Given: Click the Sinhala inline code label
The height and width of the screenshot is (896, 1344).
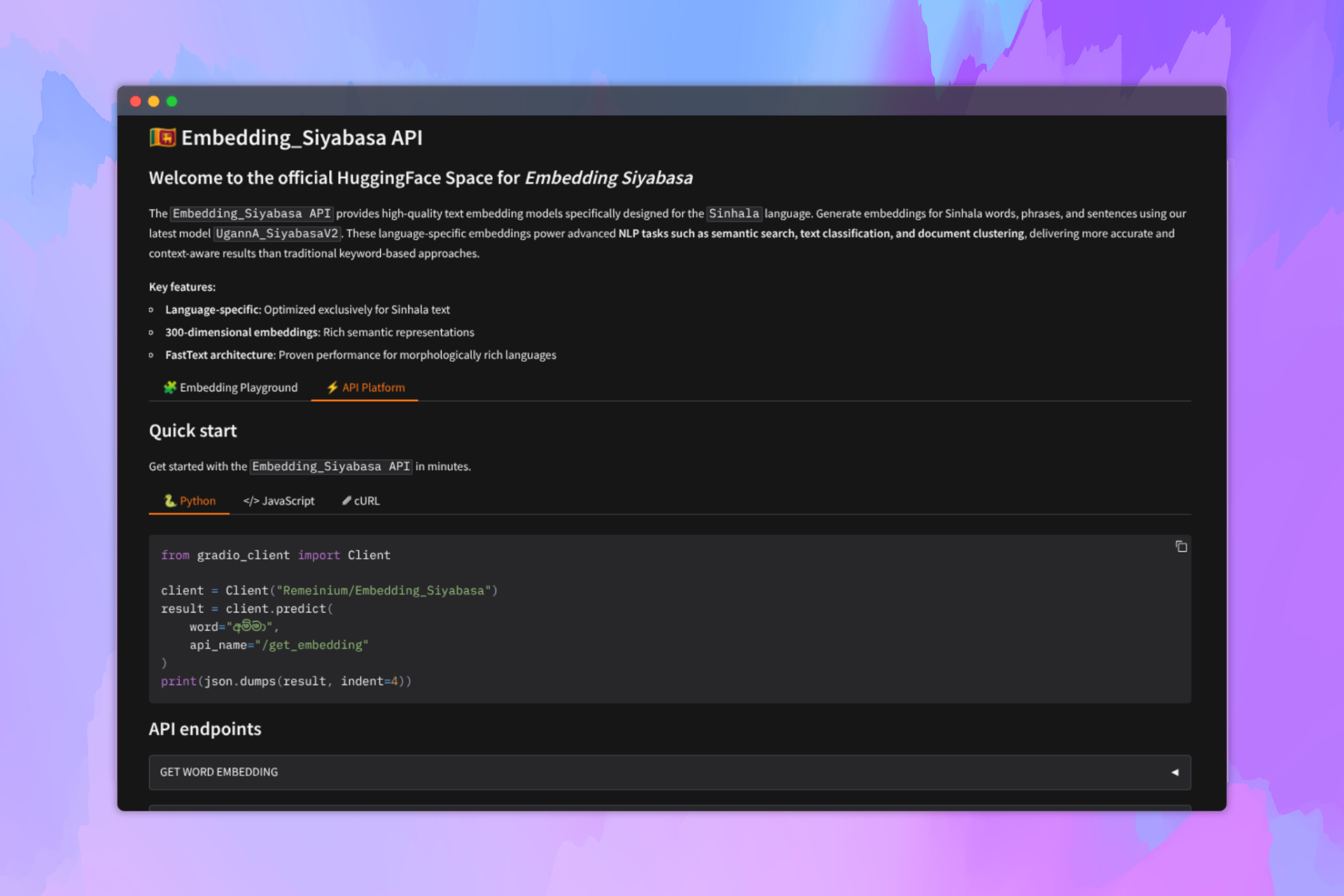Looking at the screenshot, I should (x=734, y=213).
